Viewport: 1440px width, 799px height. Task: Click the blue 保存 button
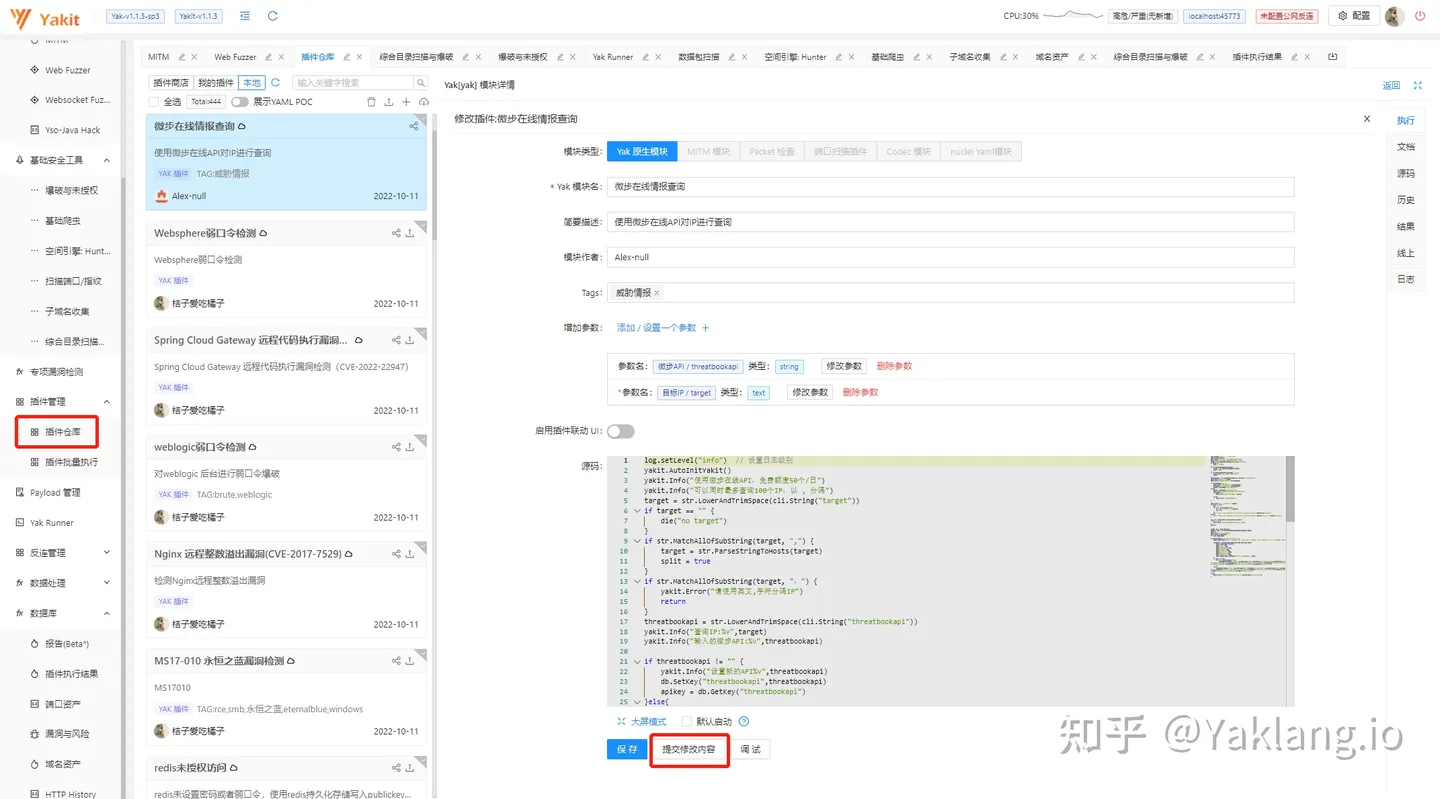click(627, 749)
